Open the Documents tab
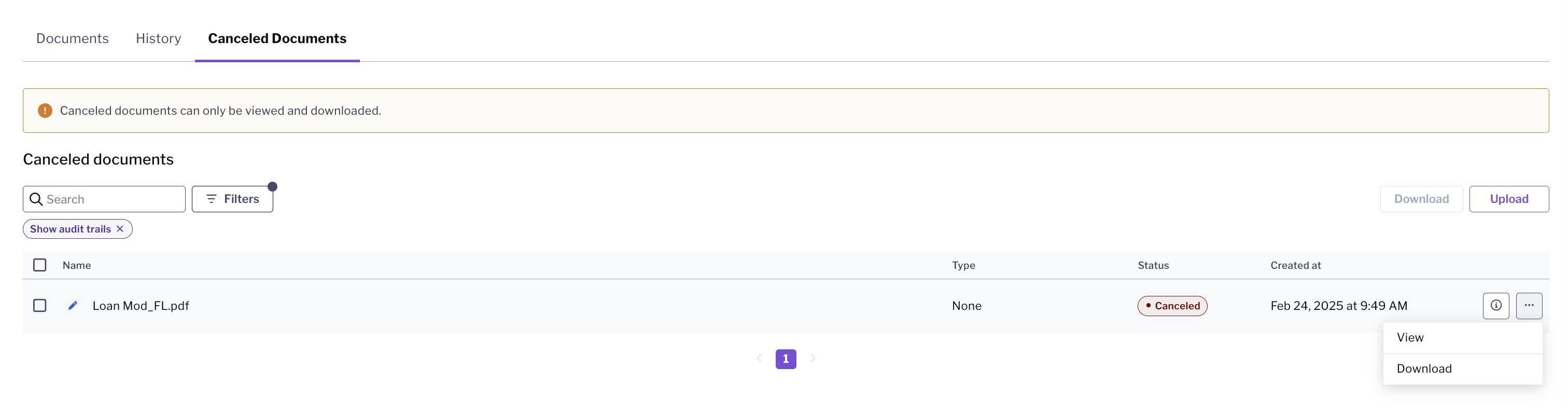 [73, 38]
